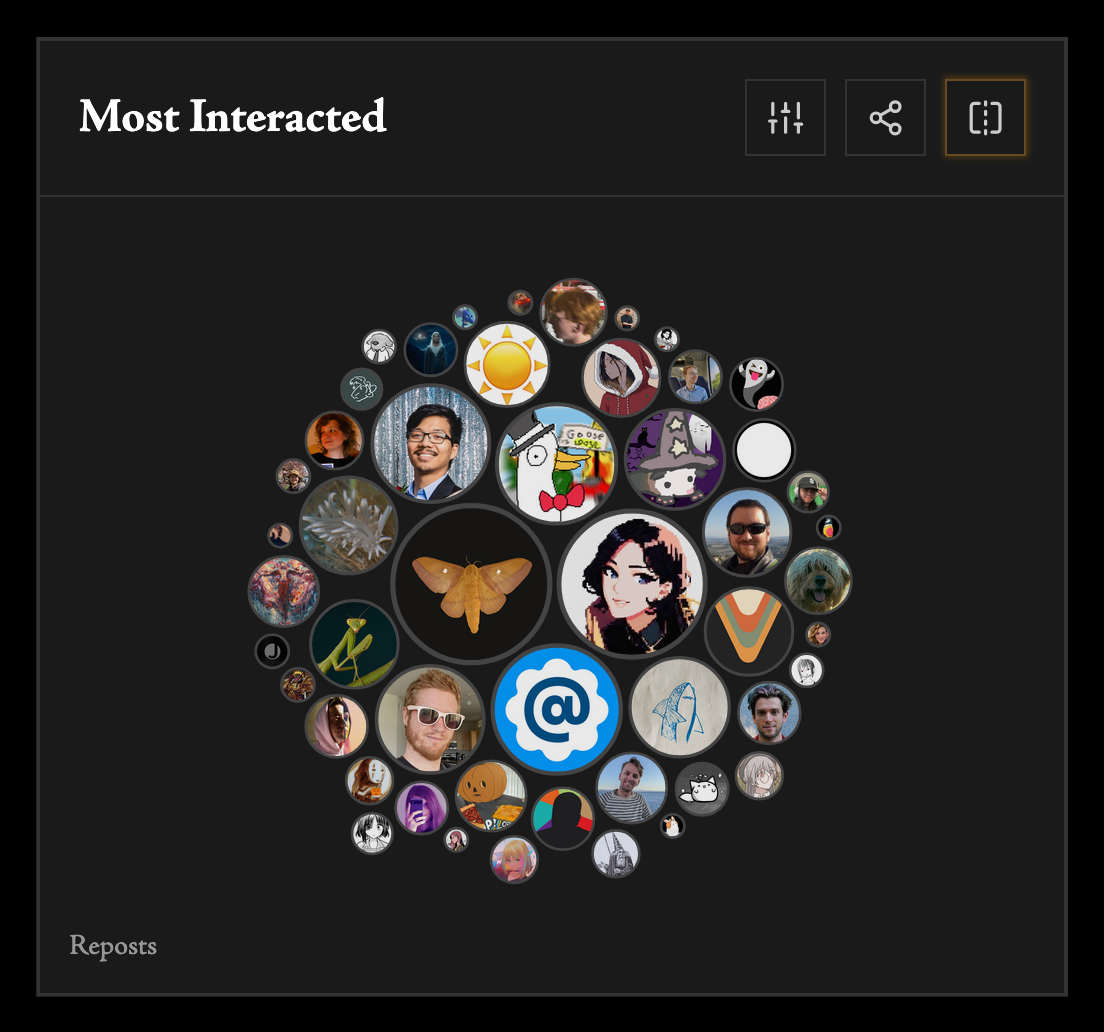Click the share icon
The width and height of the screenshot is (1104, 1032).
[885, 118]
